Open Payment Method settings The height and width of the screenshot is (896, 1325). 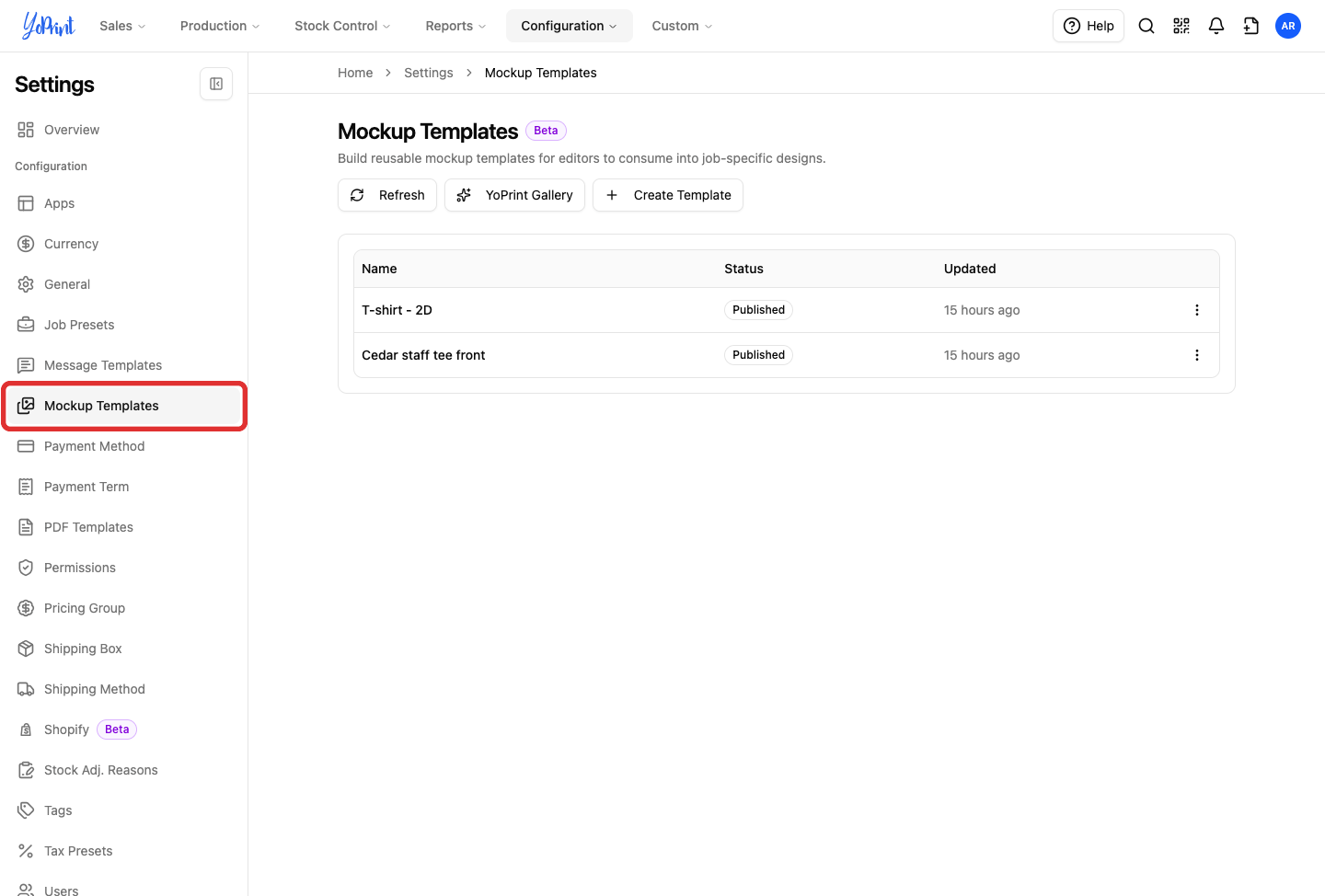click(x=123, y=446)
